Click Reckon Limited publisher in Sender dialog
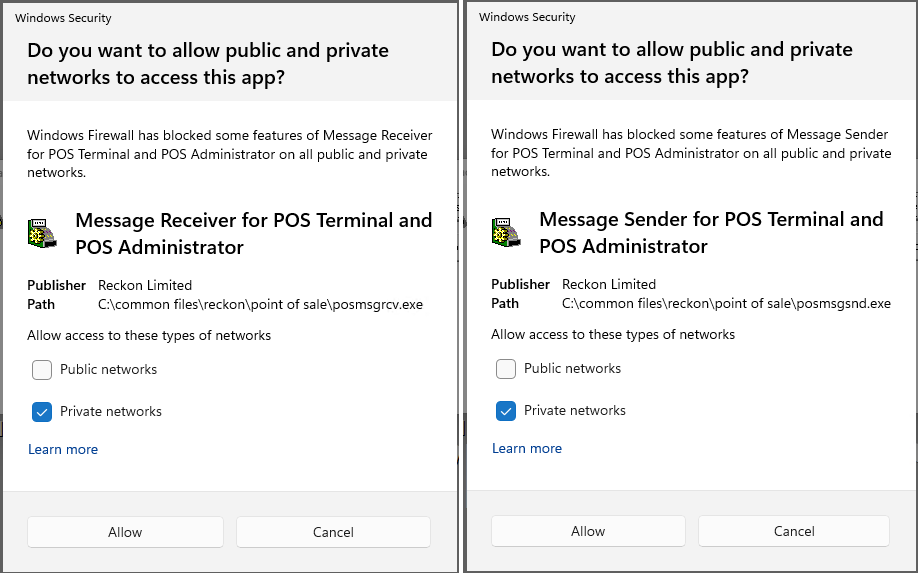 pos(609,284)
